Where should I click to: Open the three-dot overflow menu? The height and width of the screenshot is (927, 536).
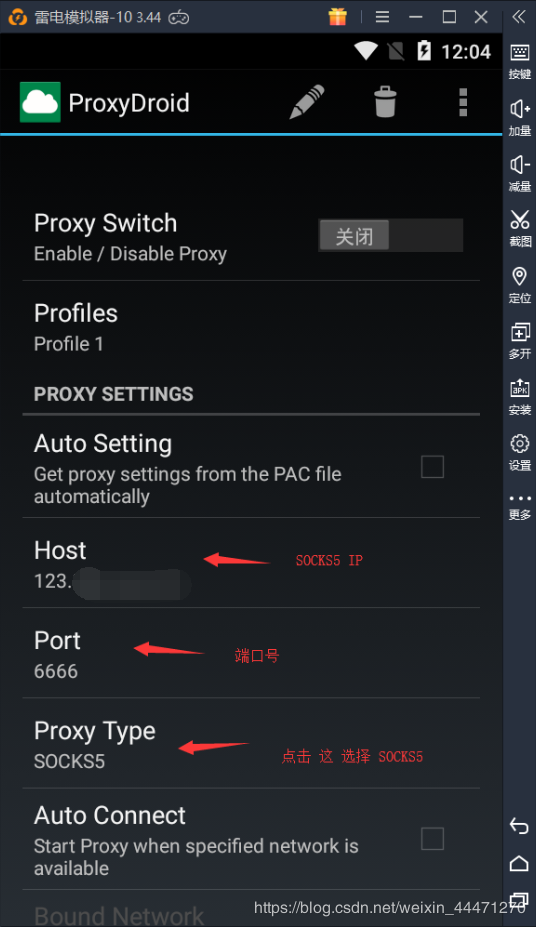463,102
